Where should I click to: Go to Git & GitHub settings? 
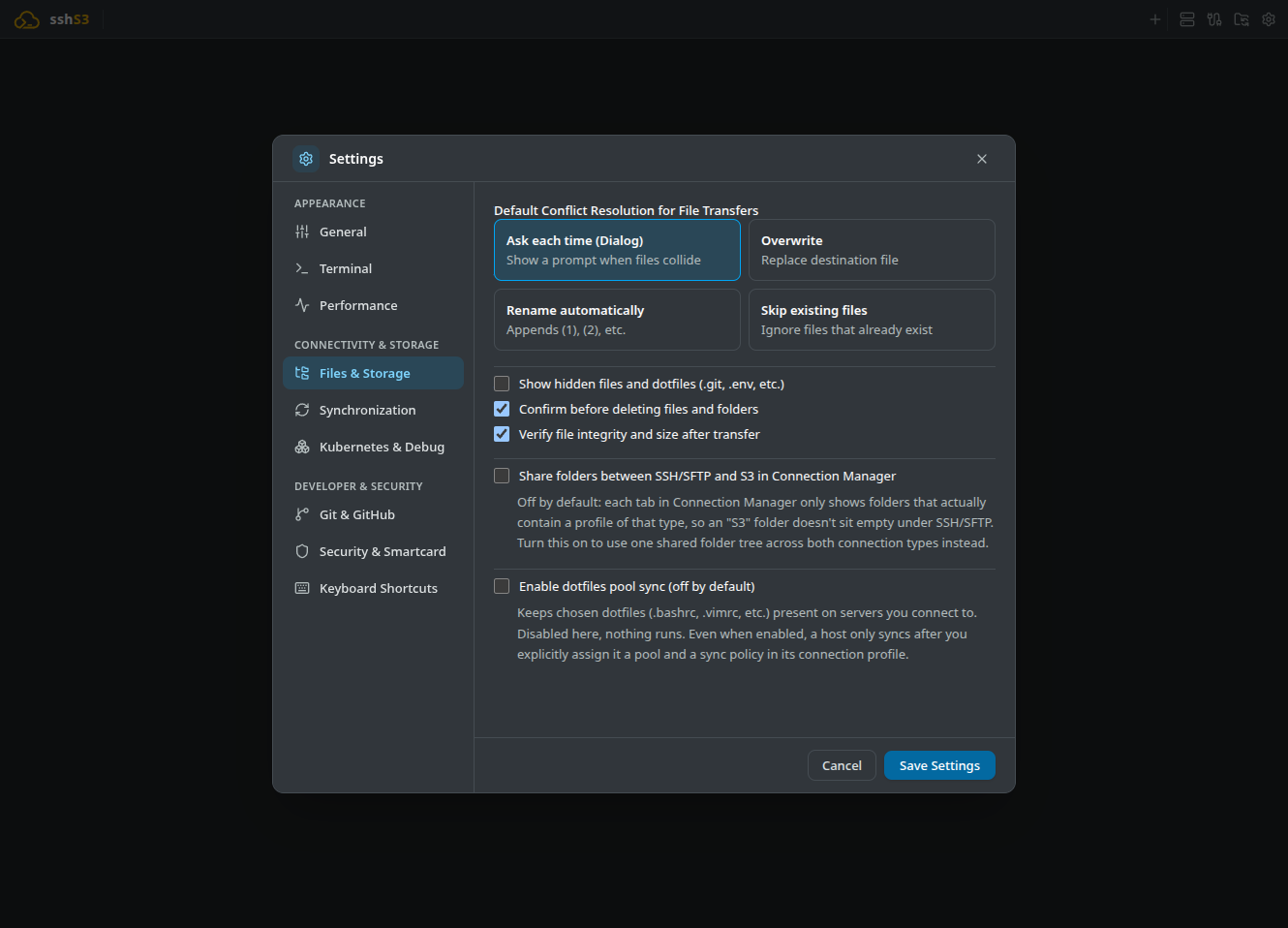pyautogui.click(x=373, y=515)
